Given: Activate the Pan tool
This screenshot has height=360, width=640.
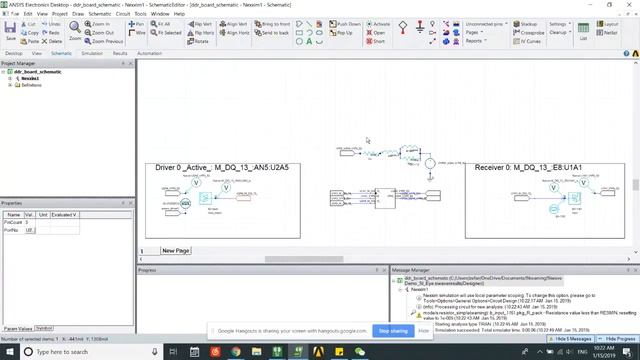Looking at the screenshot, I should [136, 24].
